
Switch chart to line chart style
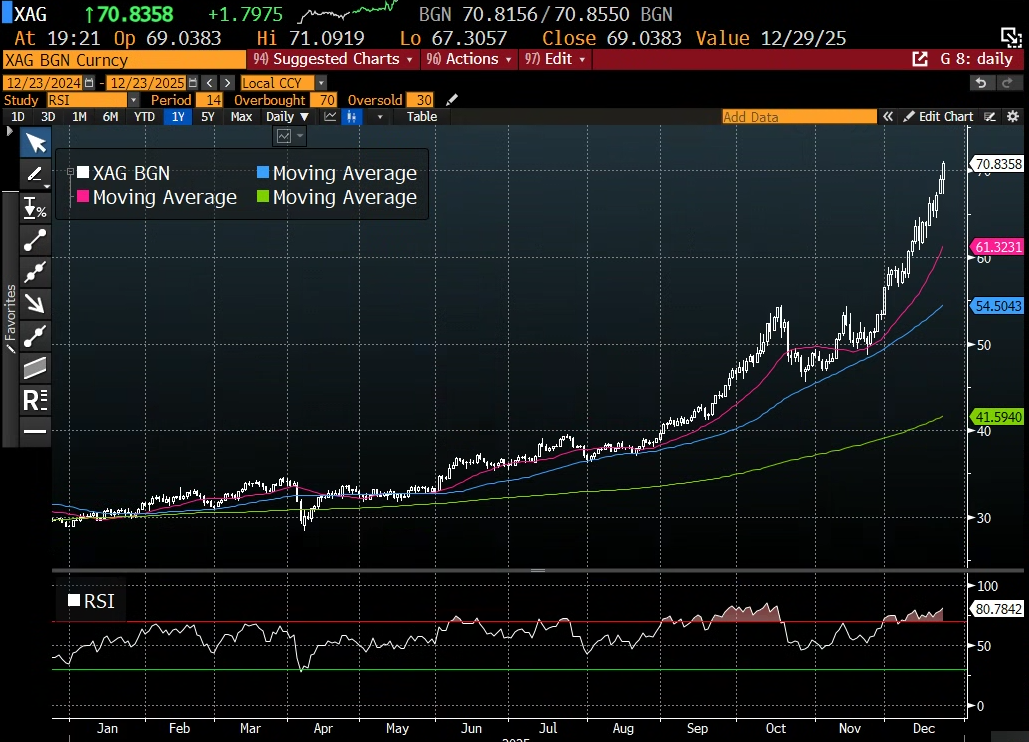330,117
